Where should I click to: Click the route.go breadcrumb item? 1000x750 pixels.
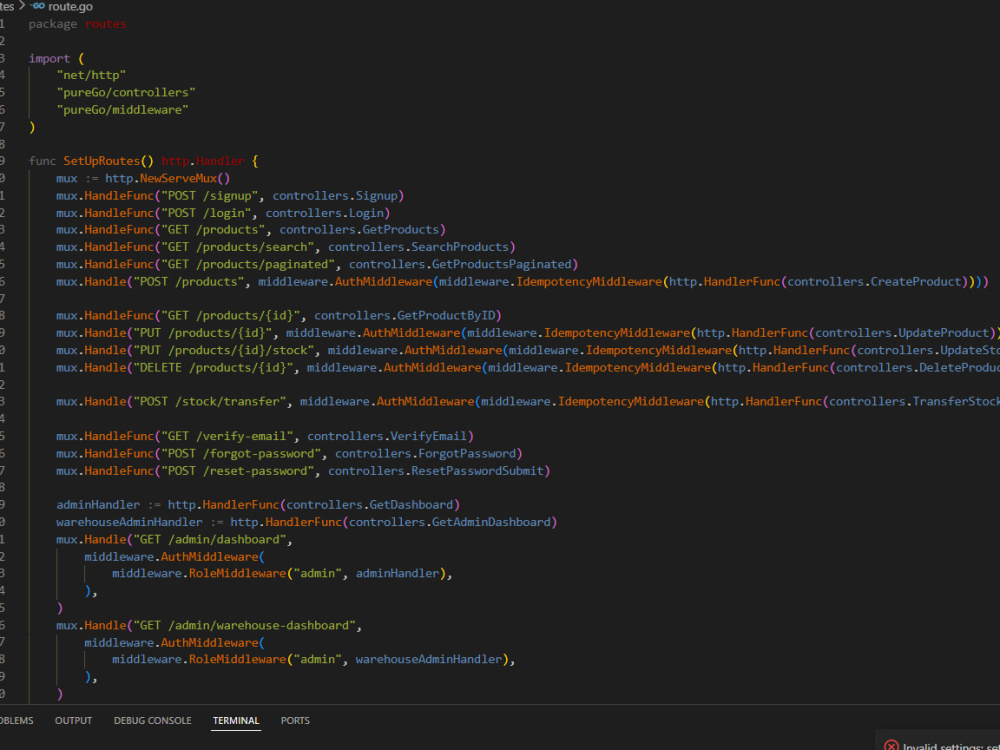tap(70, 6)
